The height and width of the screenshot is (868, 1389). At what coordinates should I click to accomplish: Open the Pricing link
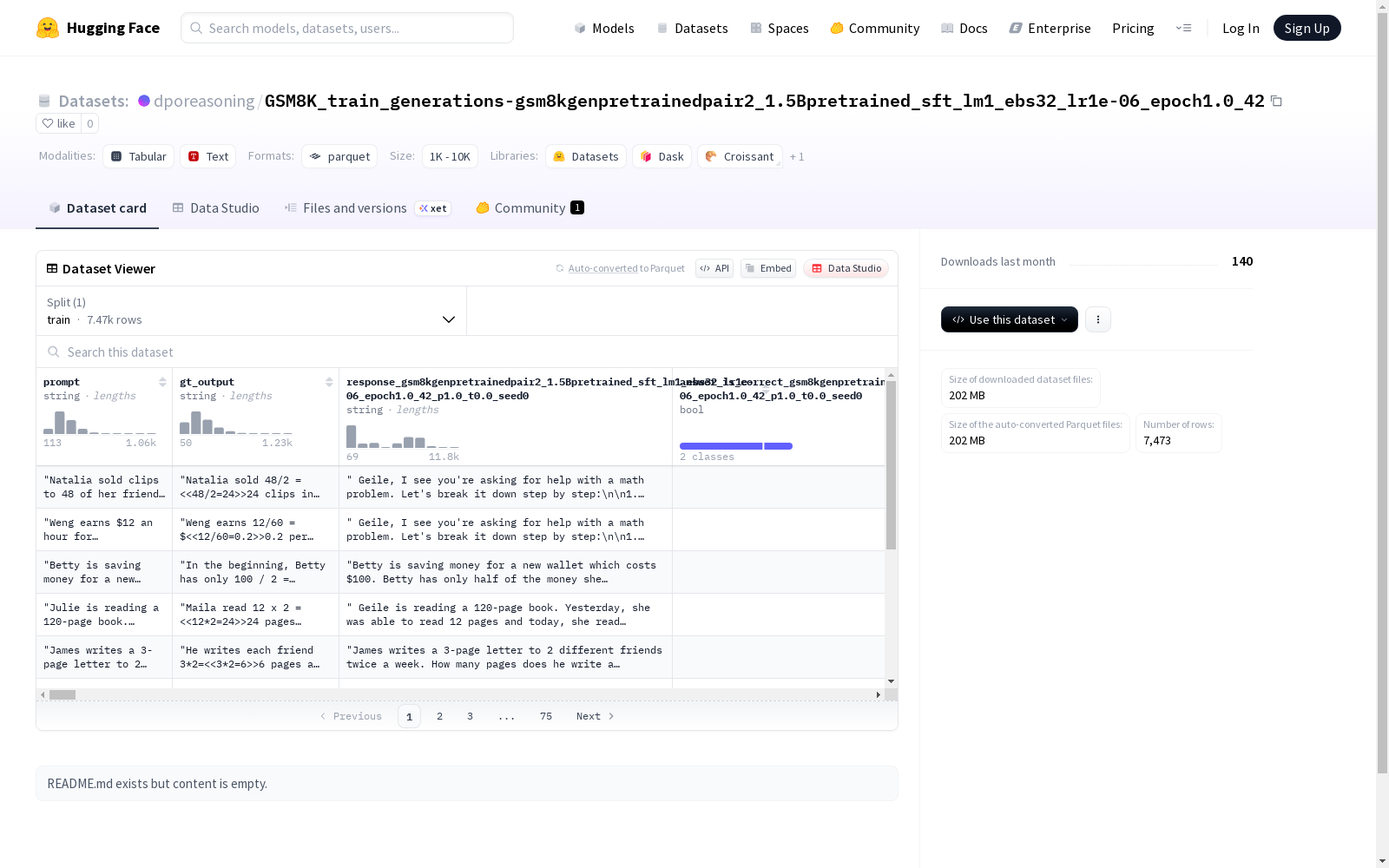(x=1133, y=28)
